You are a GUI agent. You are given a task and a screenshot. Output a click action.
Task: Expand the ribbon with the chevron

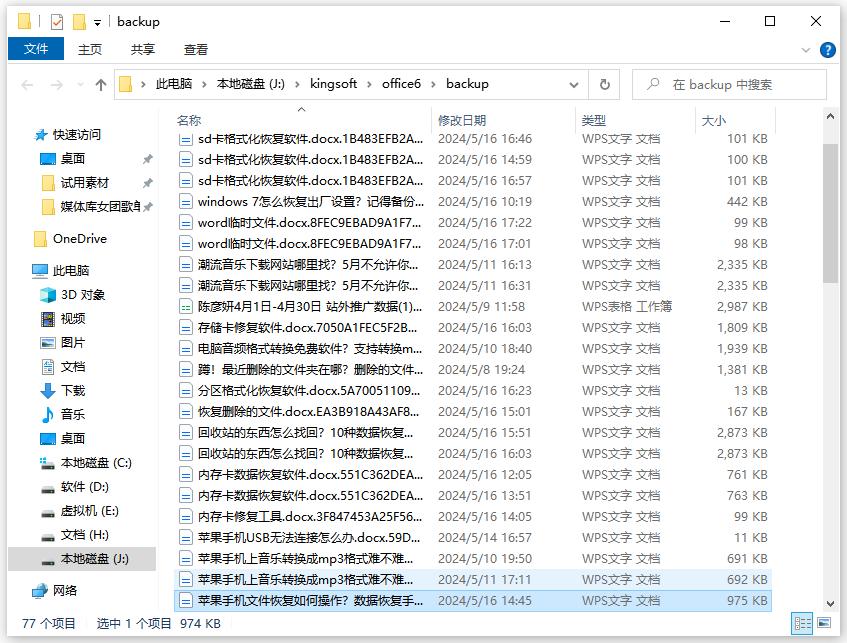(x=806, y=50)
